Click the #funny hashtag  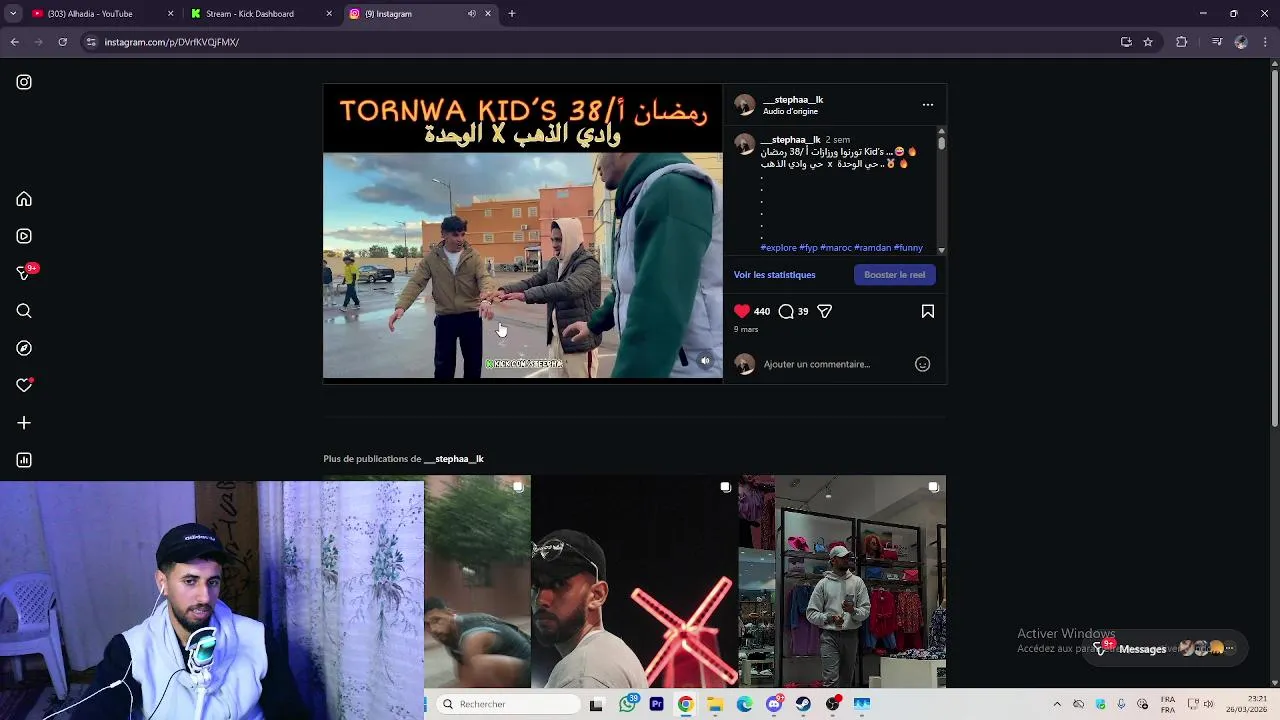tap(908, 247)
